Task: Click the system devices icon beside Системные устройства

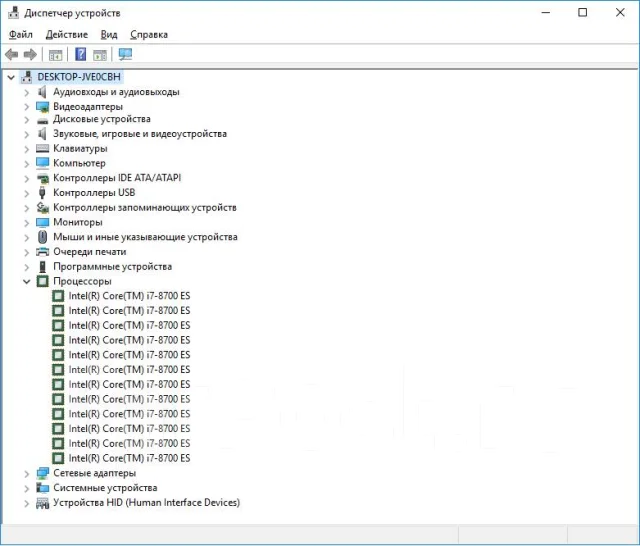Action: point(42,488)
